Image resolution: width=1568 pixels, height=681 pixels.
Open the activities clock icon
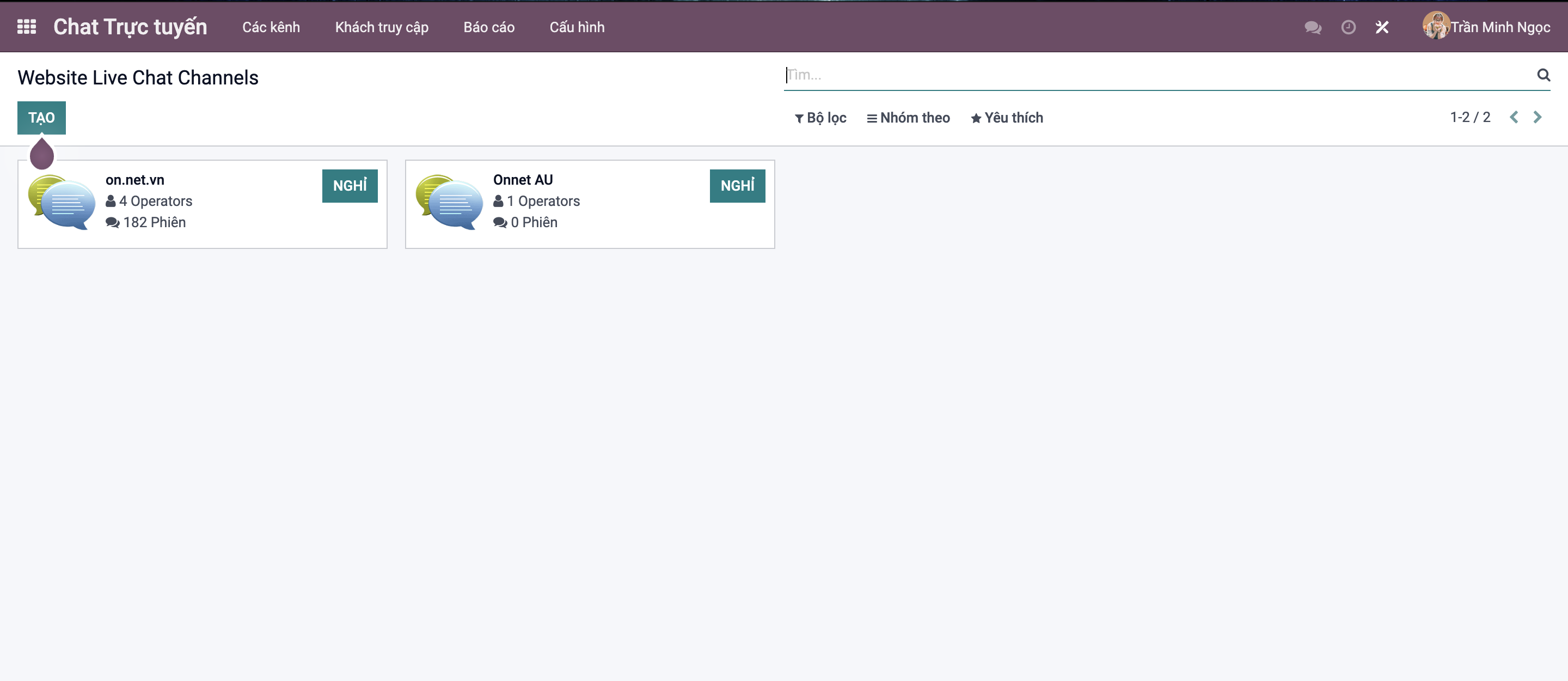[x=1347, y=27]
